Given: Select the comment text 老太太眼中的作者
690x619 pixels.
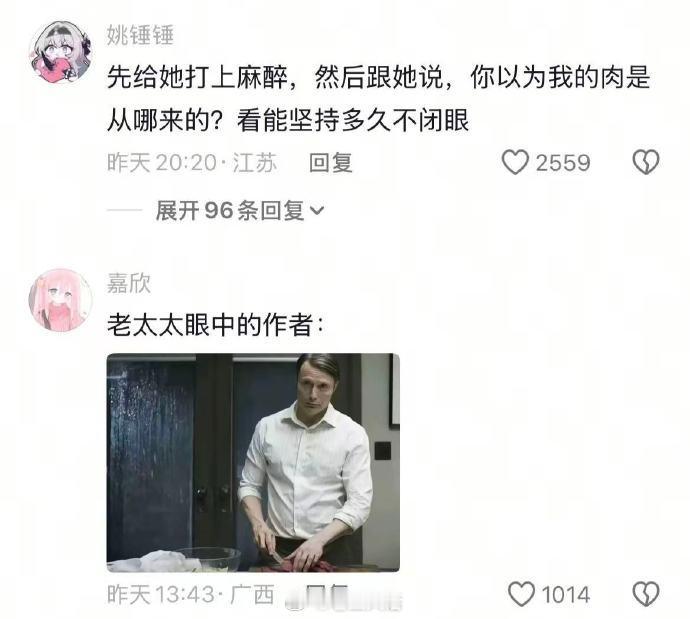Looking at the screenshot, I should pyautogui.click(x=216, y=325).
